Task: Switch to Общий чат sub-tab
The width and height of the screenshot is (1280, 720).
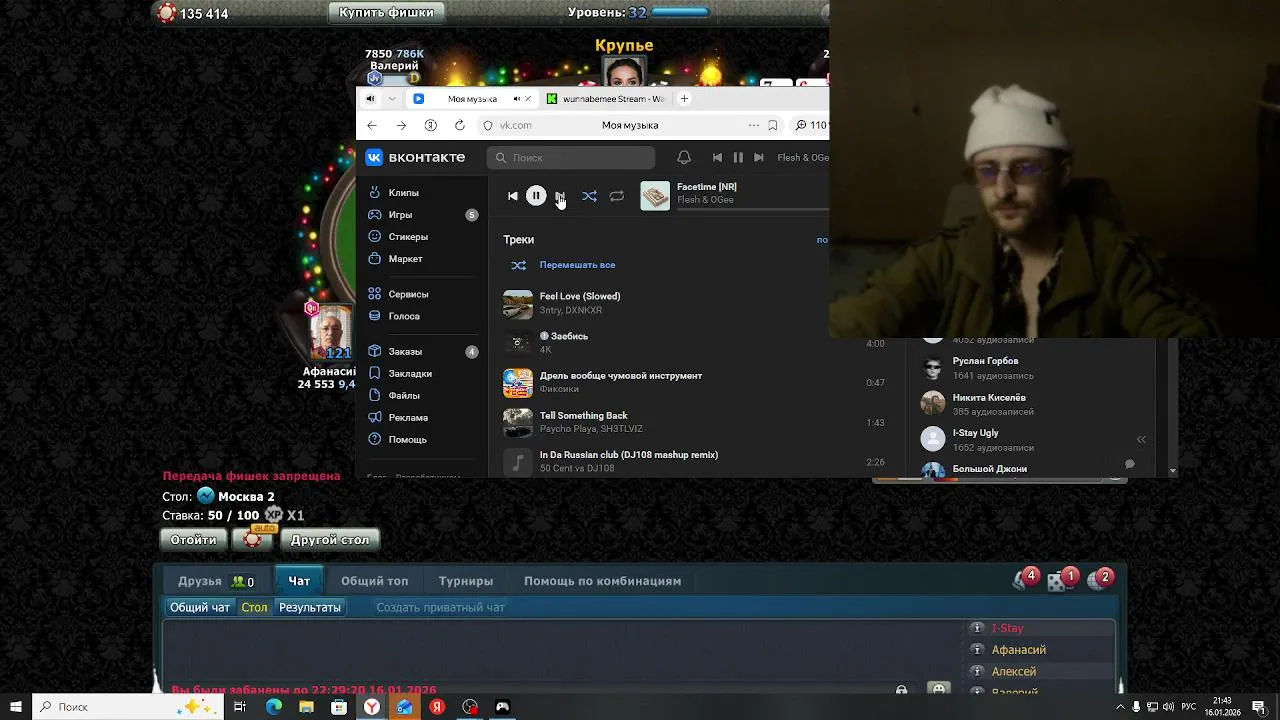Action: (200, 607)
